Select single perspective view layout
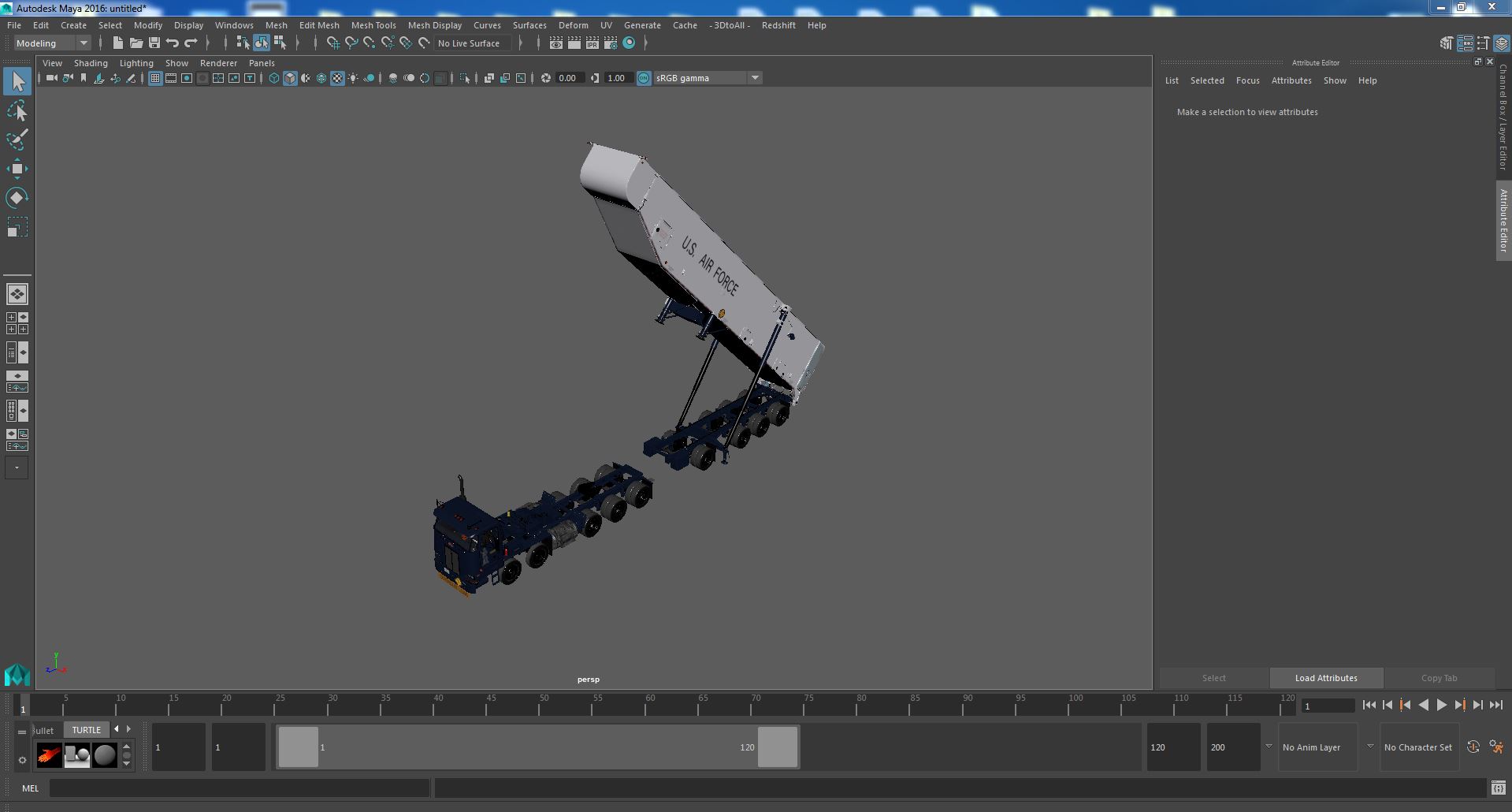The image size is (1512, 812). click(17, 294)
